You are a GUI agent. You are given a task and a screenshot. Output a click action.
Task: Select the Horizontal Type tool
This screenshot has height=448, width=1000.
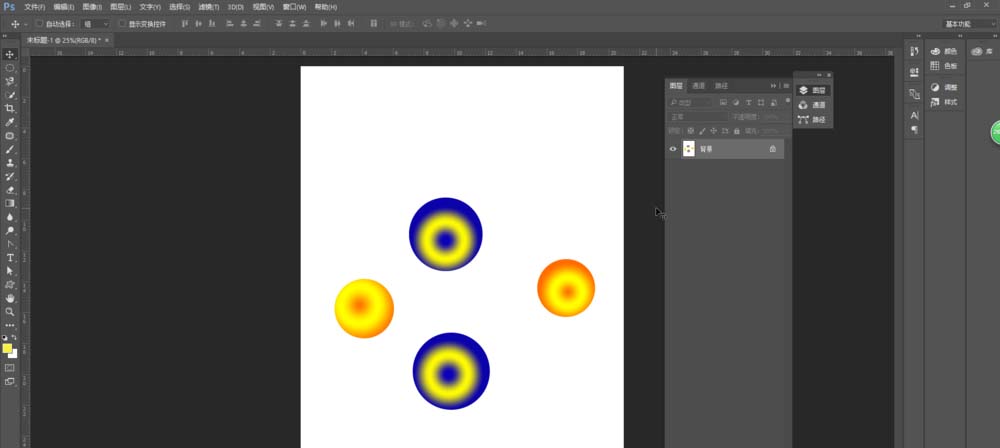pos(10,257)
